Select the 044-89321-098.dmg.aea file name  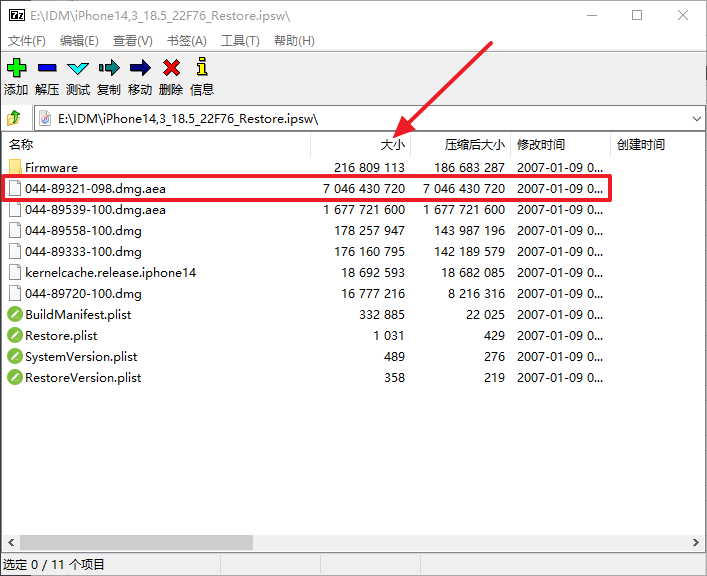[x=95, y=189]
